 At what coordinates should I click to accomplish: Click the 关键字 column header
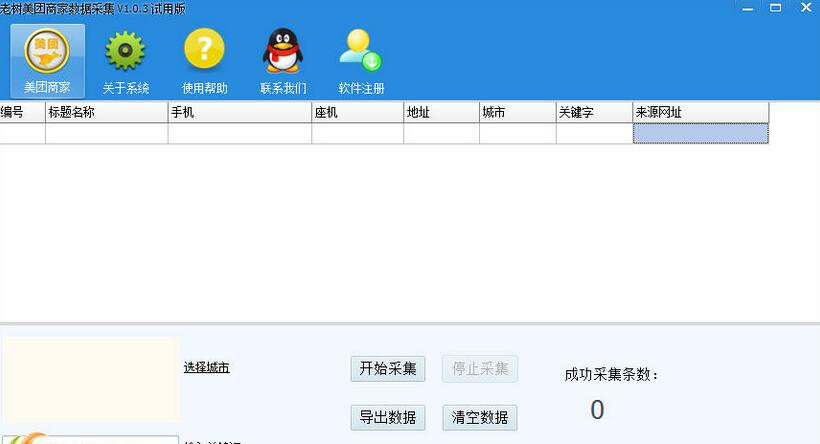coord(594,112)
